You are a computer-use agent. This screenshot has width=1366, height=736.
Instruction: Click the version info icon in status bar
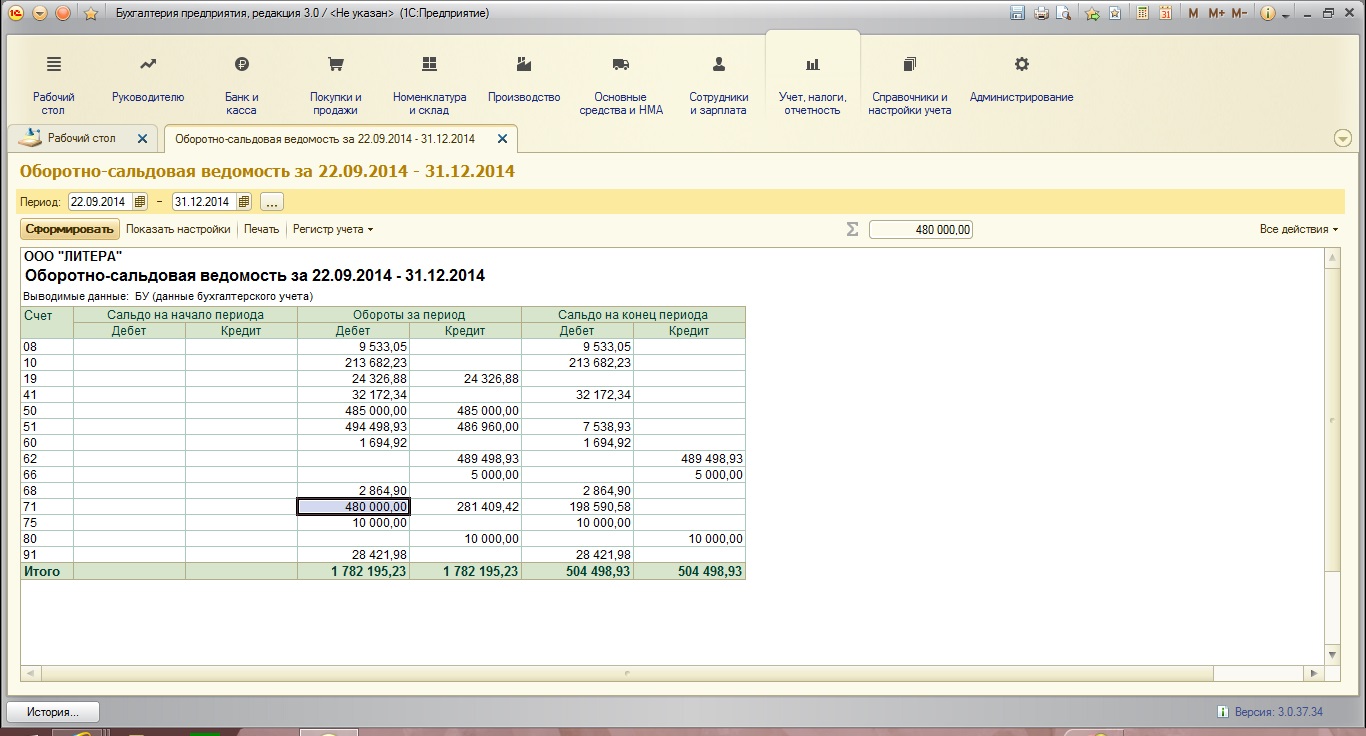click(1223, 712)
